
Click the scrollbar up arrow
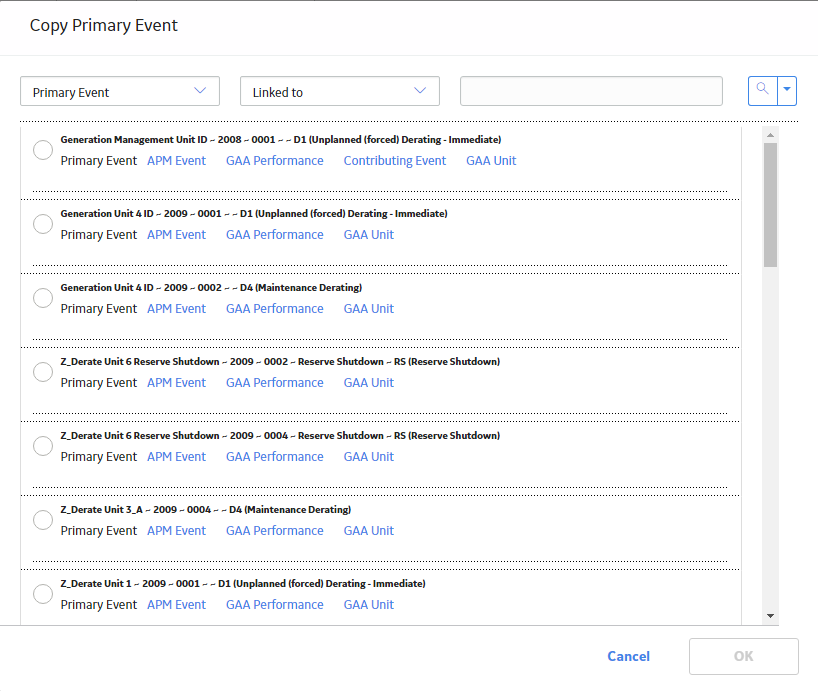(x=771, y=135)
